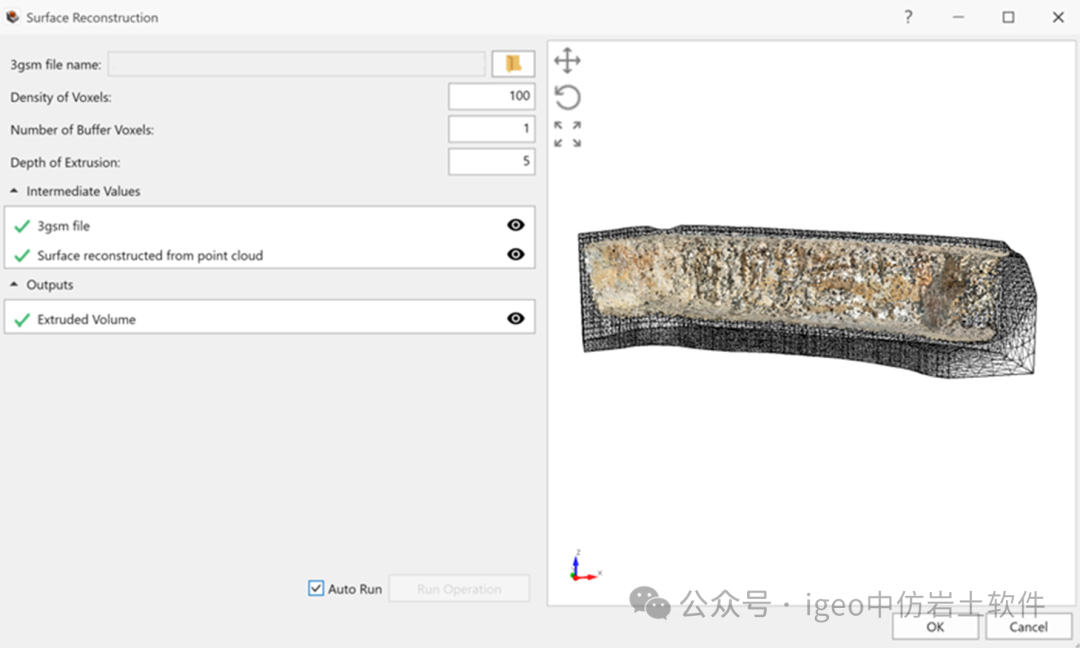Viewport: 1080px width, 648px height.
Task: Collapse the Outputs section
Action: click(x=15, y=285)
